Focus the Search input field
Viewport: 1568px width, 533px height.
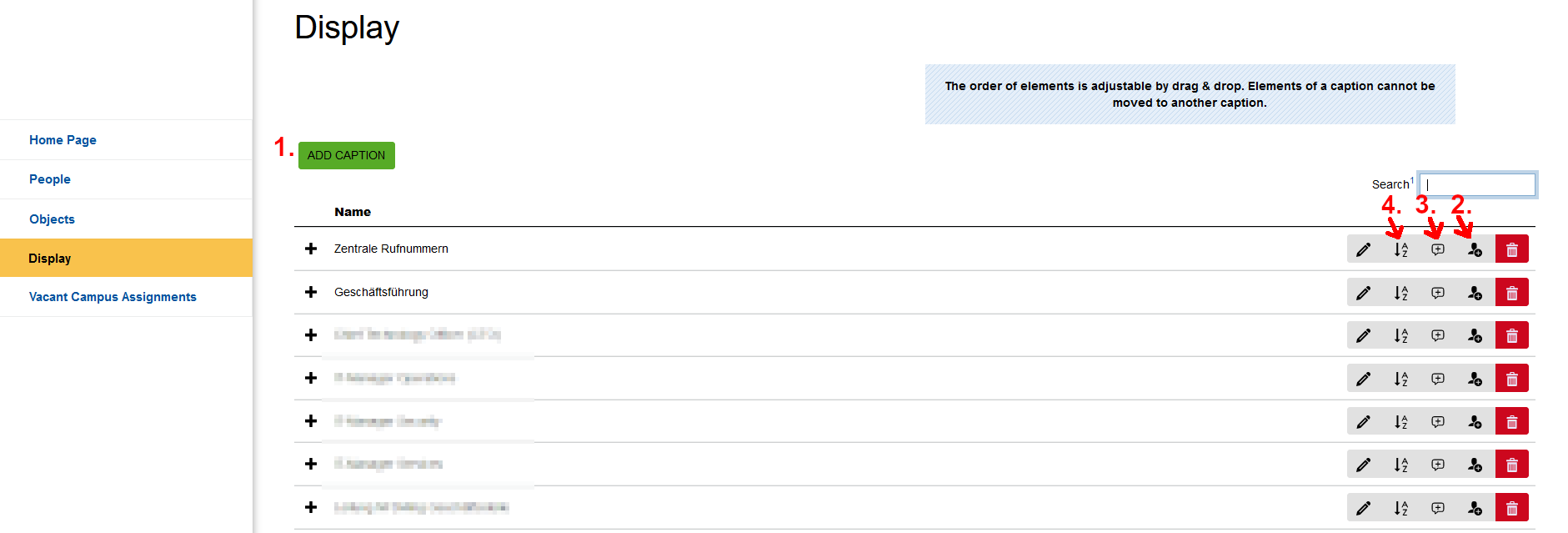coord(1476,184)
